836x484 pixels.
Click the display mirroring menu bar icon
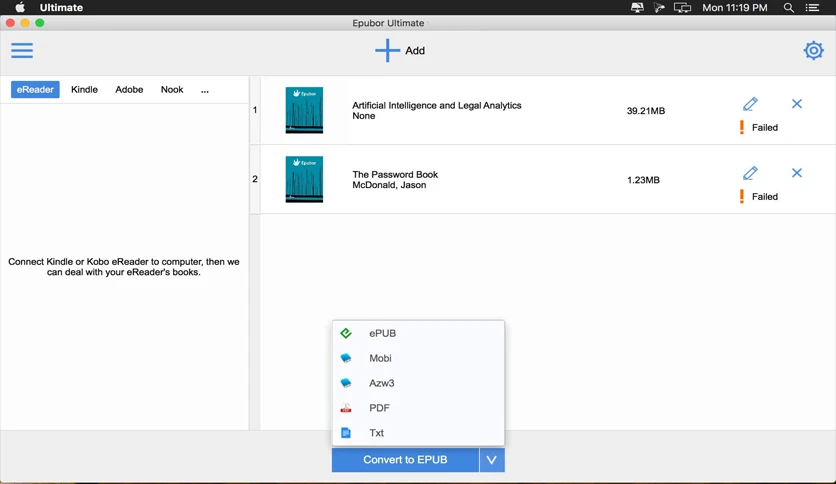point(682,7)
